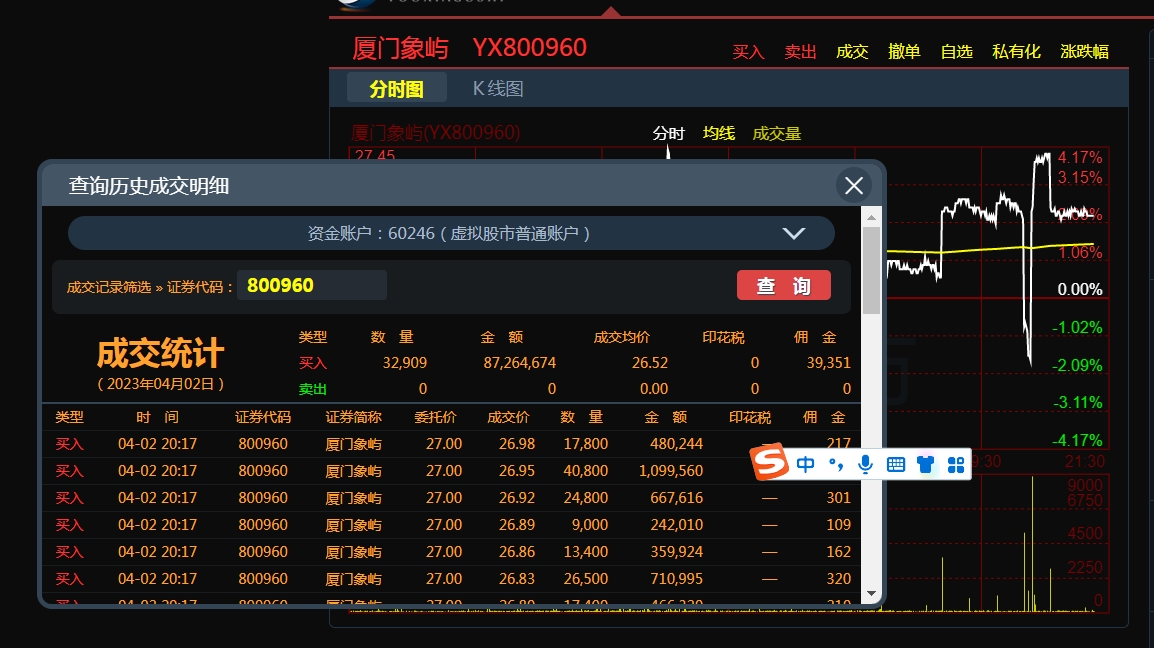This screenshot has width=1154, height=648.
Task: Open 买入 in the top menu
Action: coord(748,52)
